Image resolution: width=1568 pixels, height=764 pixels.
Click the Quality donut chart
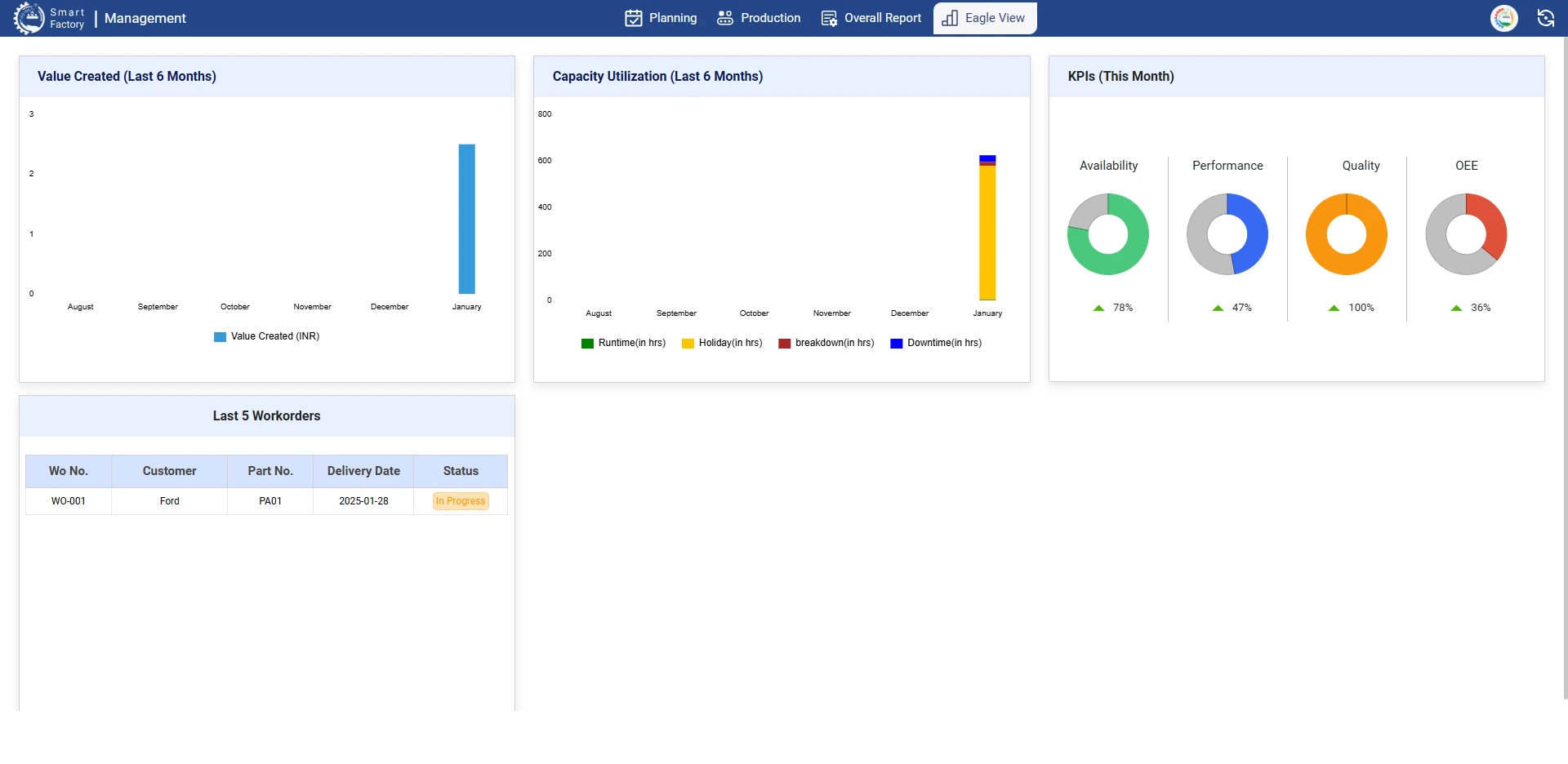(1347, 234)
